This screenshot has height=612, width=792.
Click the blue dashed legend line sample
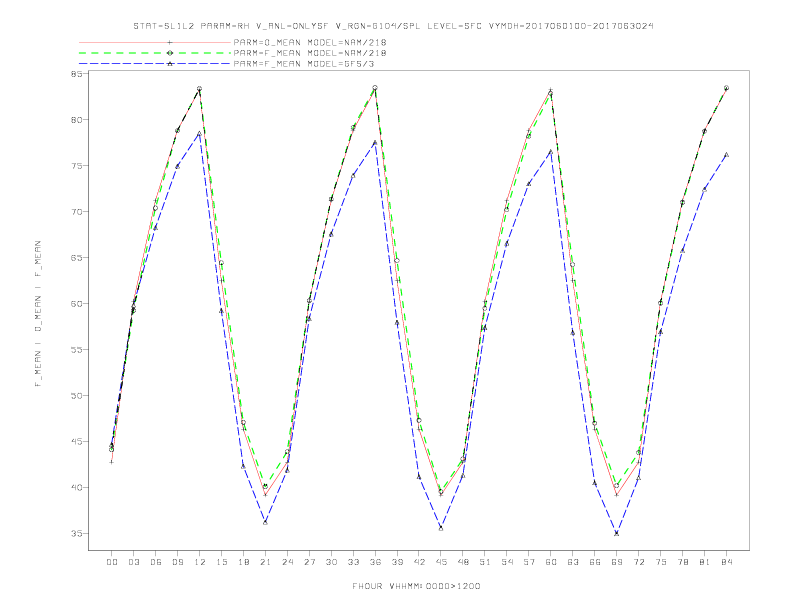coord(155,64)
